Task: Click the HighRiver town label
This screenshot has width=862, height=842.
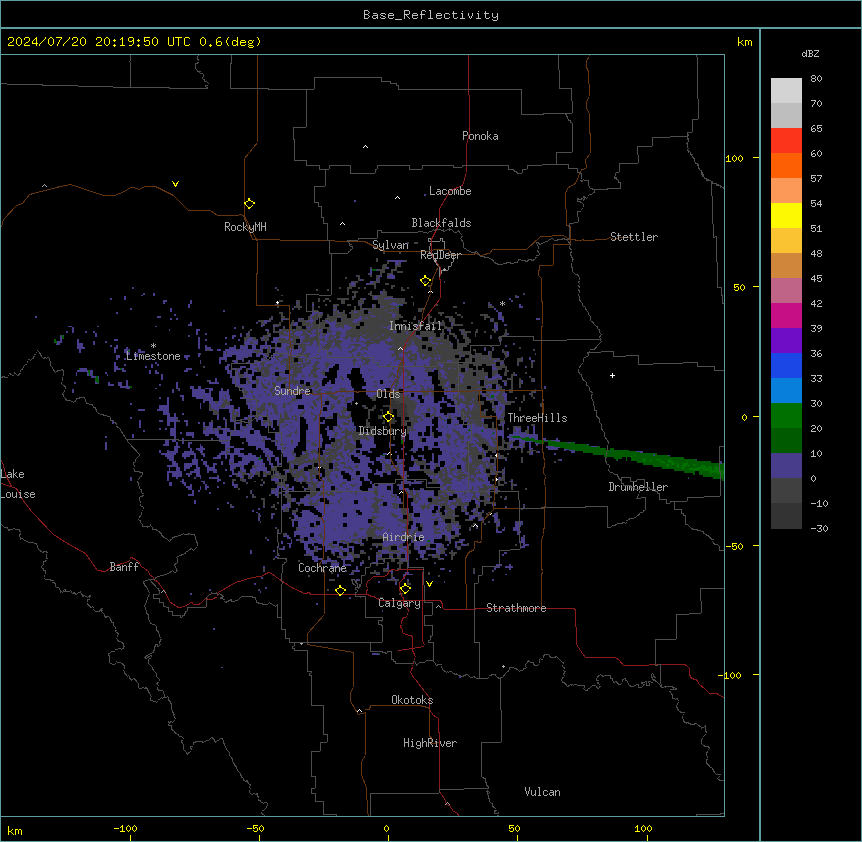Action: click(x=430, y=743)
